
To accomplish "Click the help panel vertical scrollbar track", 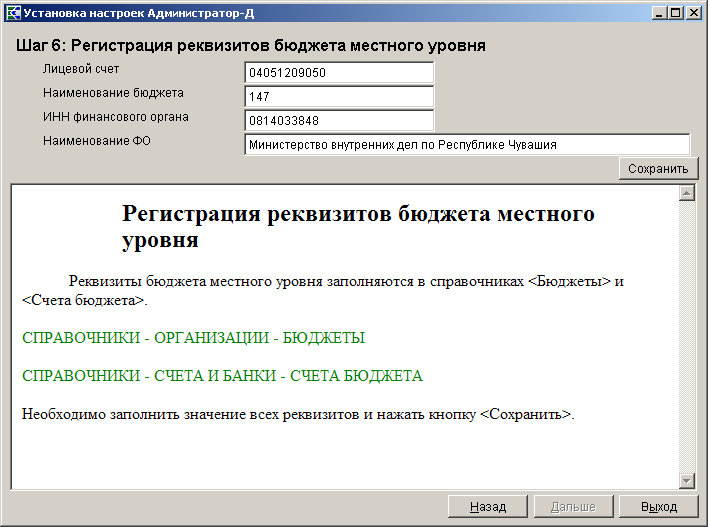I will click(x=687, y=337).
